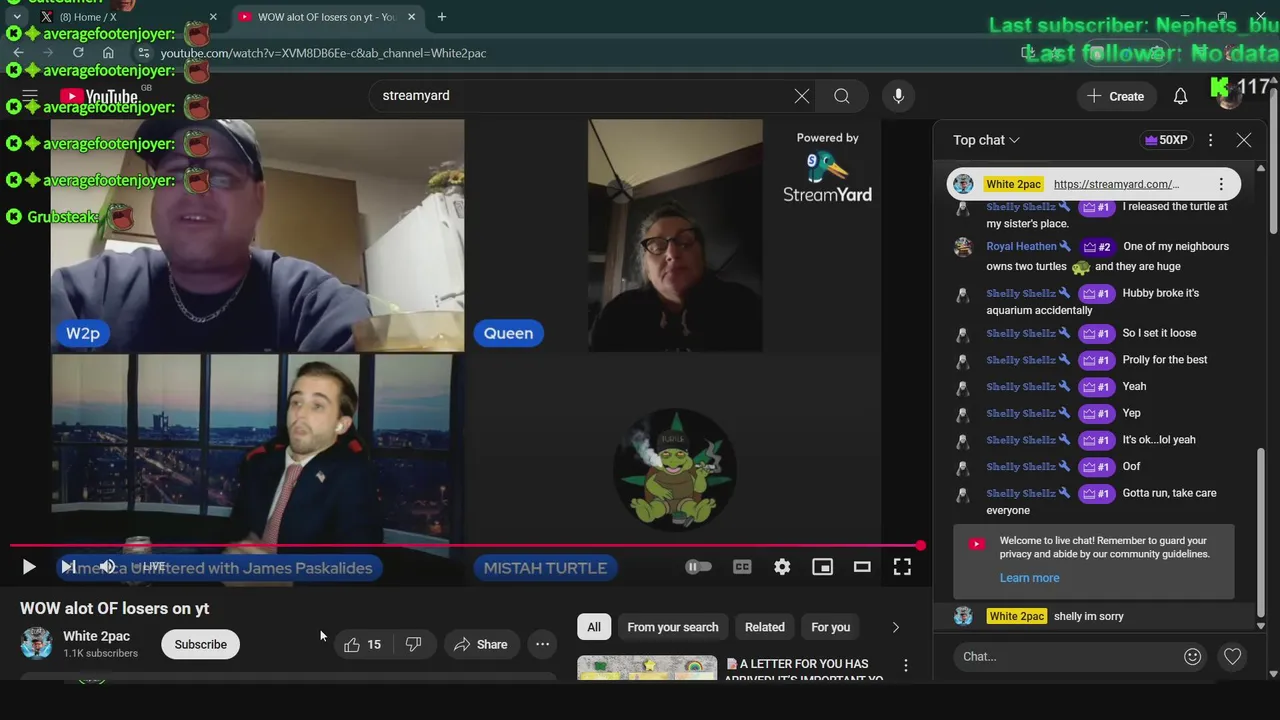Image resolution: width=1280 pixels, height=720 pixels.
Task: Click MISTAH TURTLE name label
Action: point(545,567)
